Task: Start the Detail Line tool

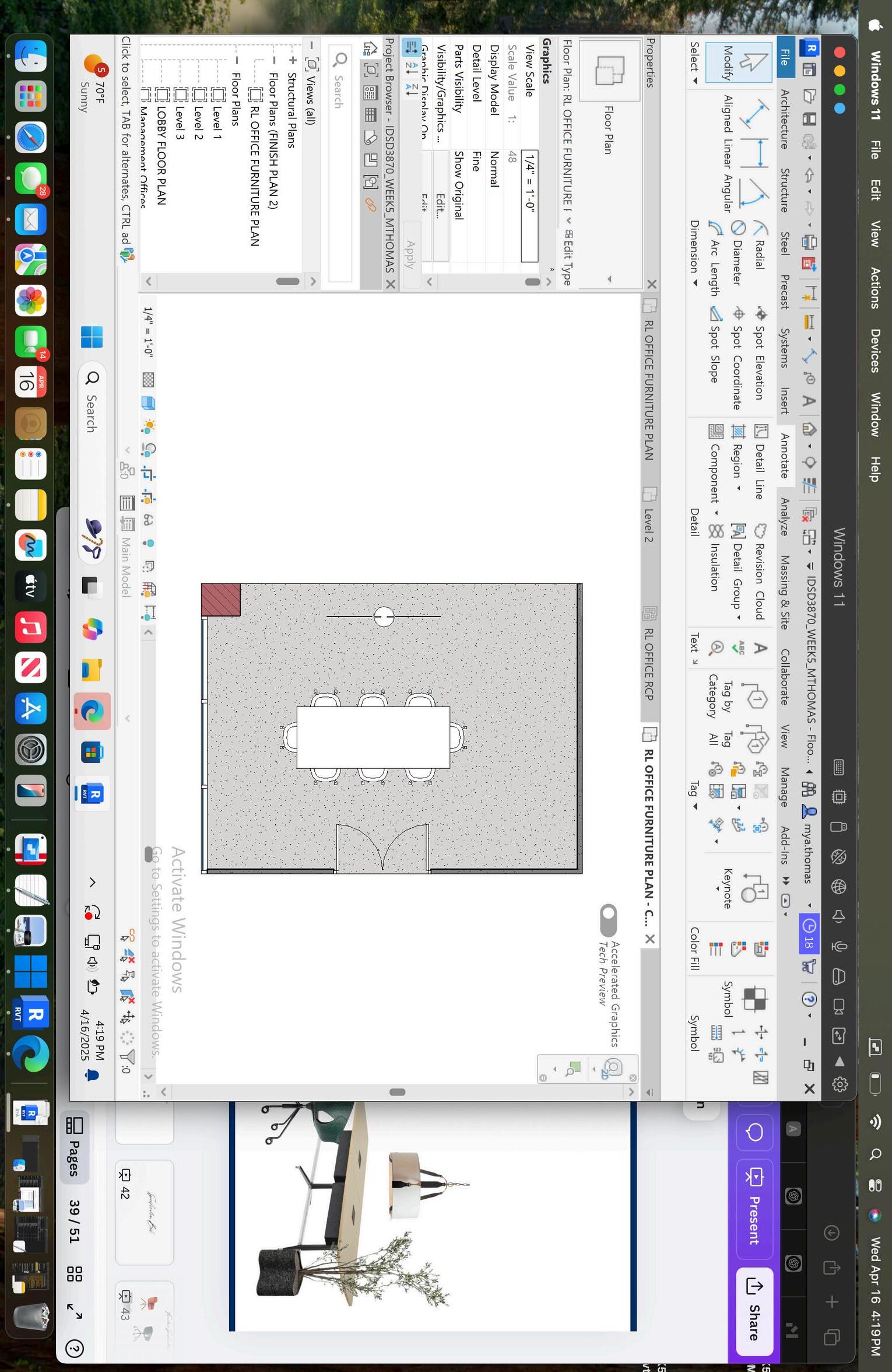Action: [x=760, y=461]
